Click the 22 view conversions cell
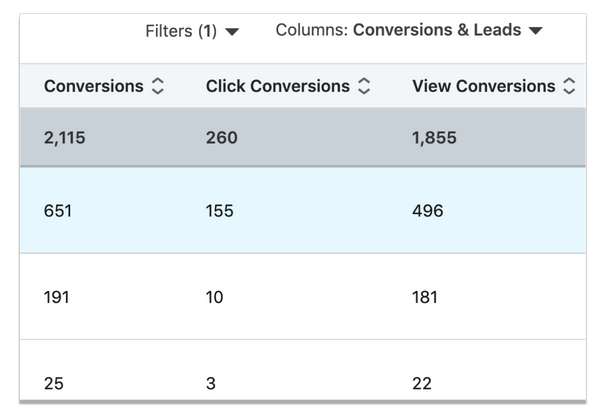 coord(422,383)
